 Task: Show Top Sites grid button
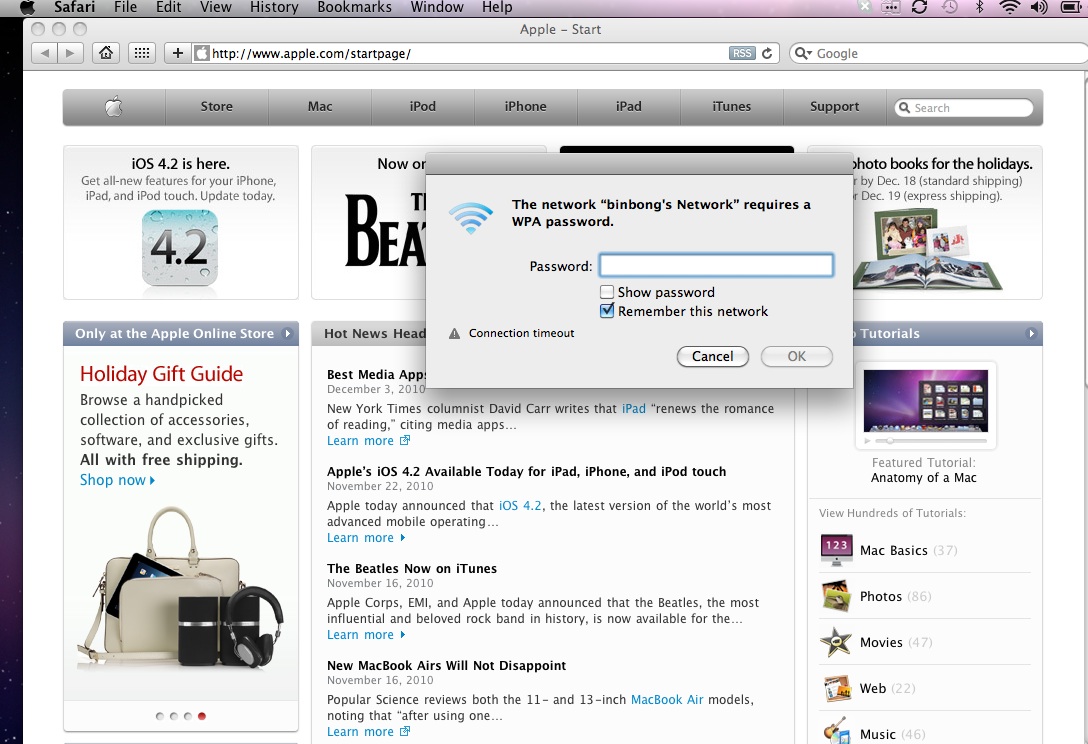point(142,53)
